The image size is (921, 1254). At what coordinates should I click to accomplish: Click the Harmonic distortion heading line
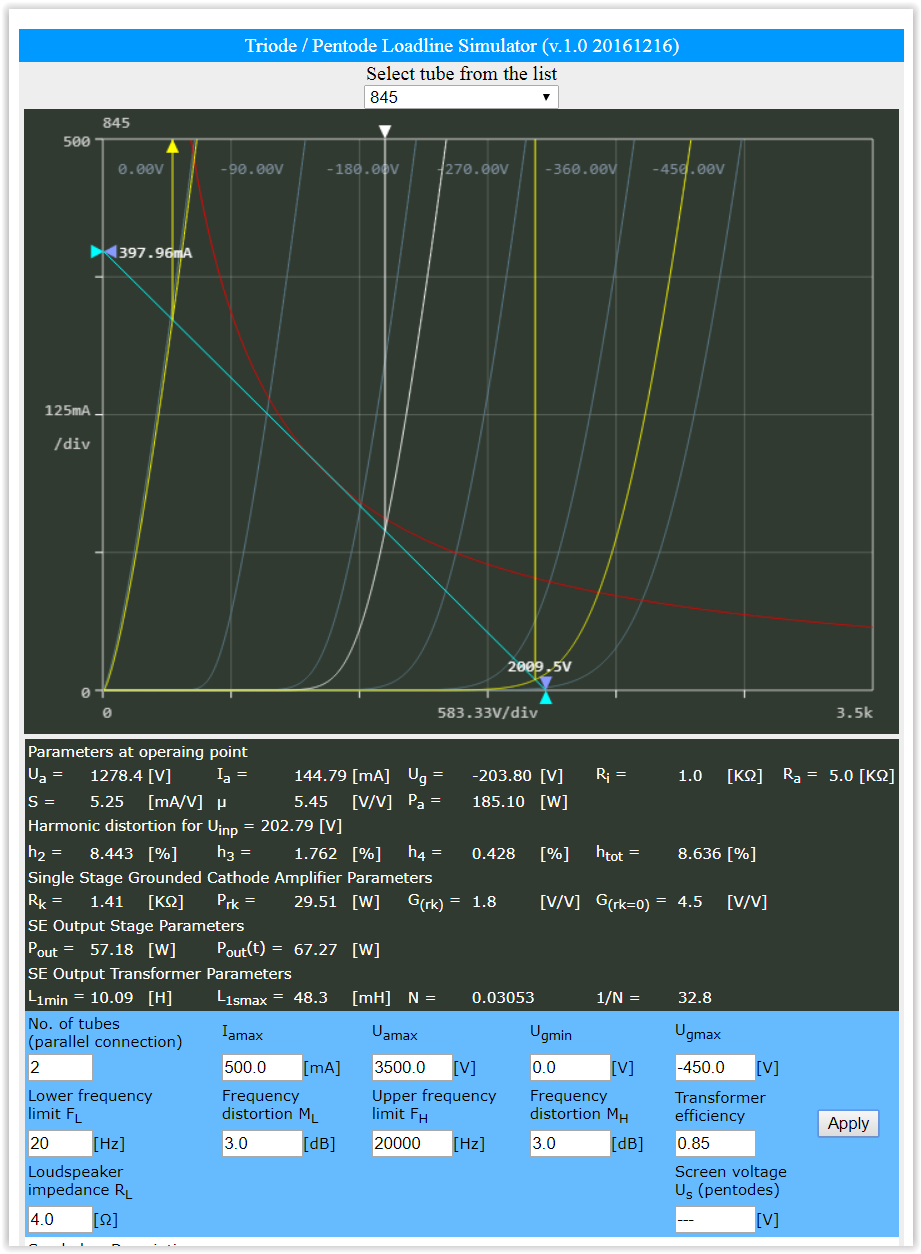click(185, 827)
